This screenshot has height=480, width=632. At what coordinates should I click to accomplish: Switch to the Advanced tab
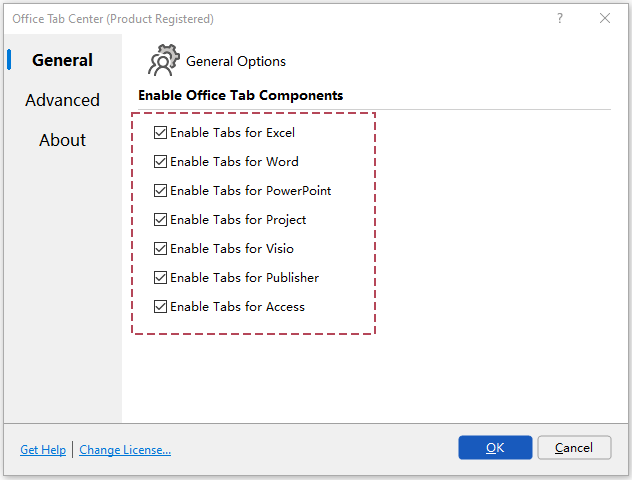click(x=62, y=100)
